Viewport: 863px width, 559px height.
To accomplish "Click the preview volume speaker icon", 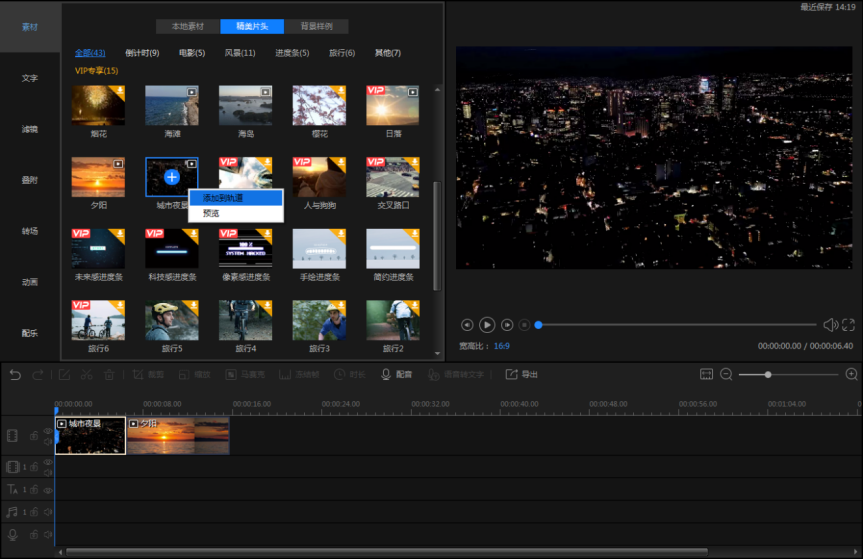I will click(830, 325).
